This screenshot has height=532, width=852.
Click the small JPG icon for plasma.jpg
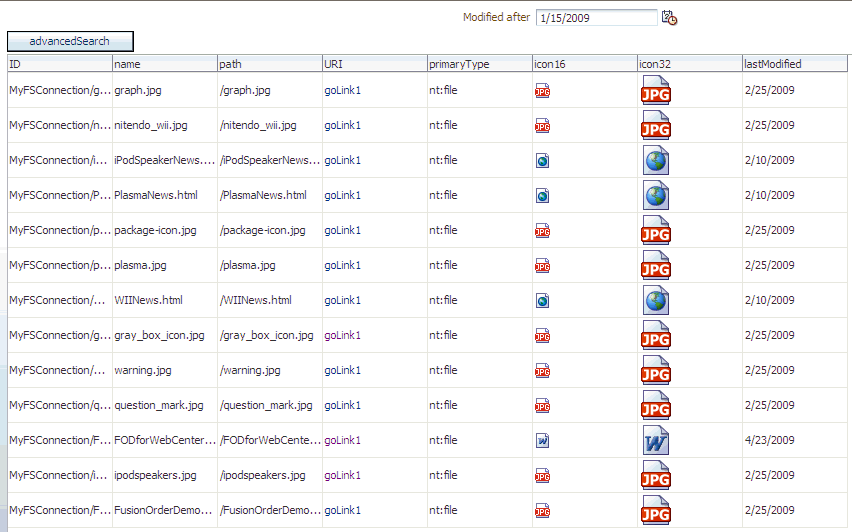[x=542, y=266]
